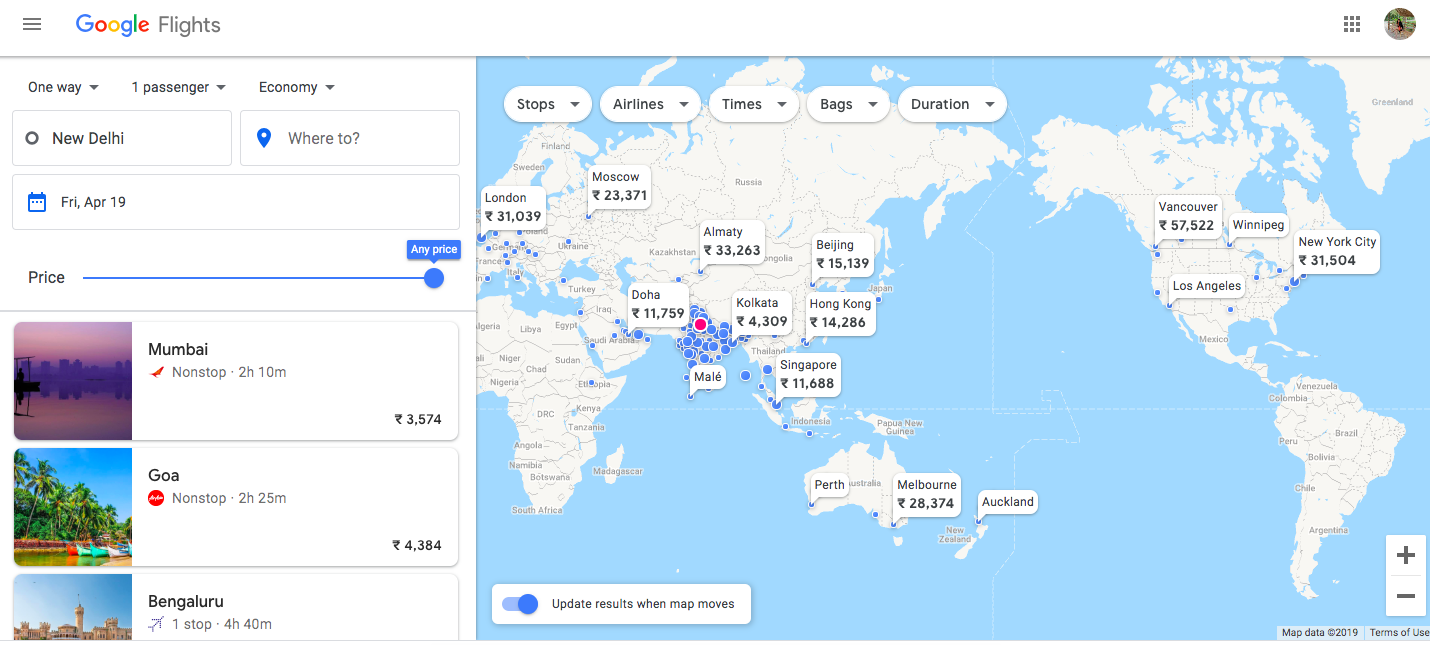Select the Winnipeg map label
1430x645 pixels.
(1258, 225)
